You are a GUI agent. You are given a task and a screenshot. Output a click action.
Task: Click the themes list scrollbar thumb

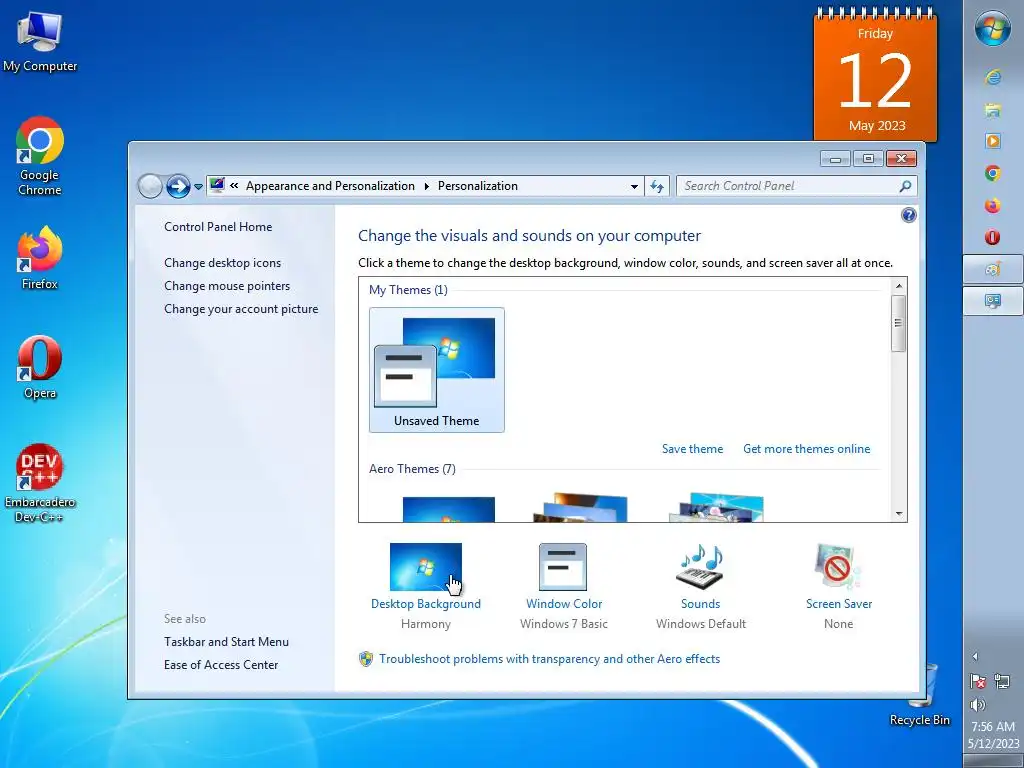pos(899,323)
